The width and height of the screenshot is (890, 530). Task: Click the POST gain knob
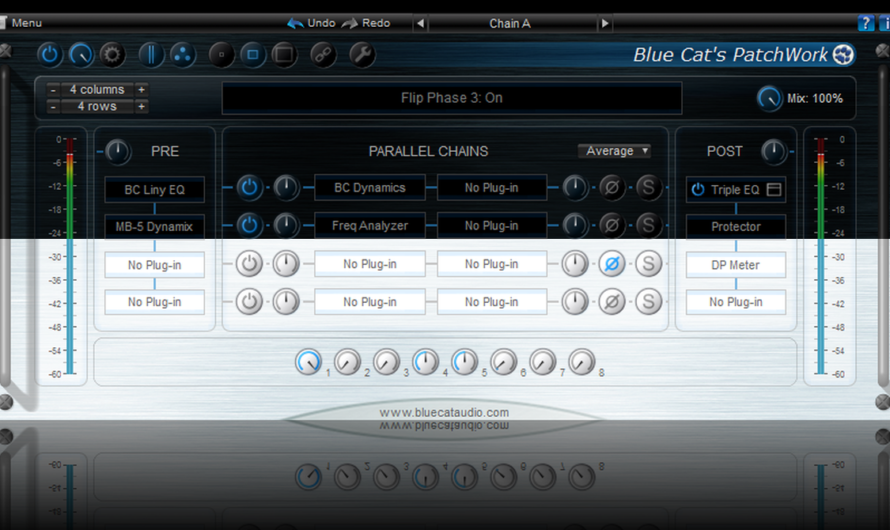pyautogui.click(x=774, y=152)
